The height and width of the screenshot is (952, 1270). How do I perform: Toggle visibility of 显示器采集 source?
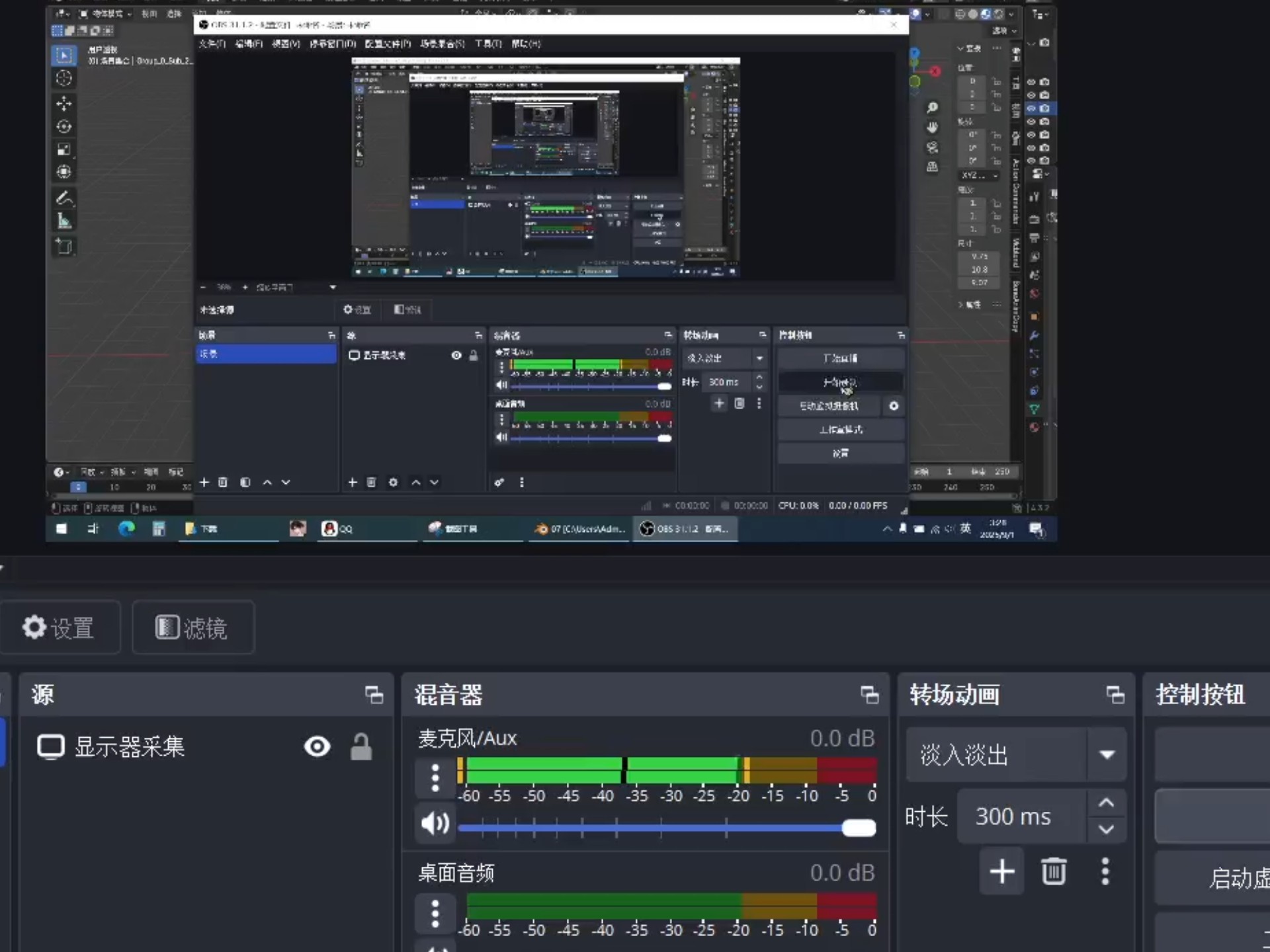(x=317, y=746)
